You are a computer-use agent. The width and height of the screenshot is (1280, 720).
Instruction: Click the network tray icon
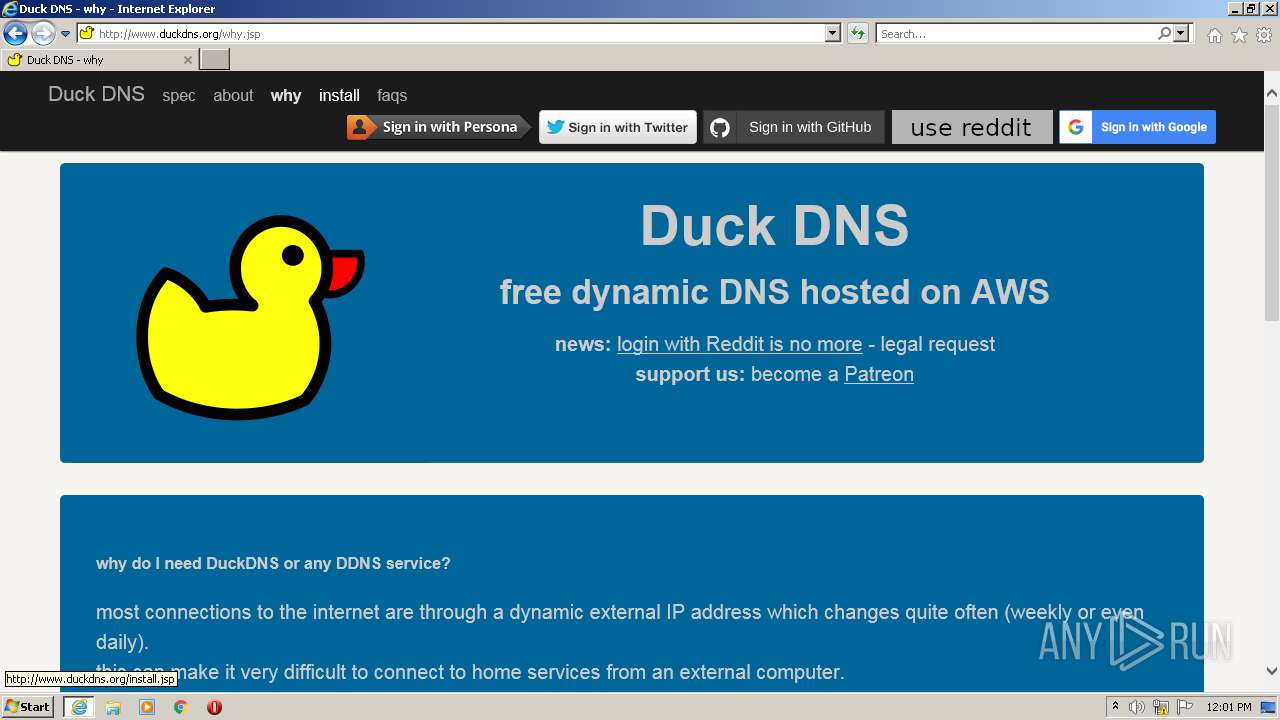(x=1161, y=707)
